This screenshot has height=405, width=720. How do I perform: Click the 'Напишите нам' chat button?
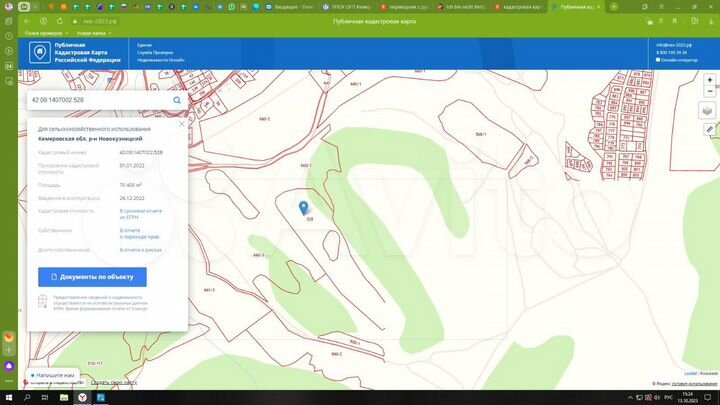[x=53, y=375]
